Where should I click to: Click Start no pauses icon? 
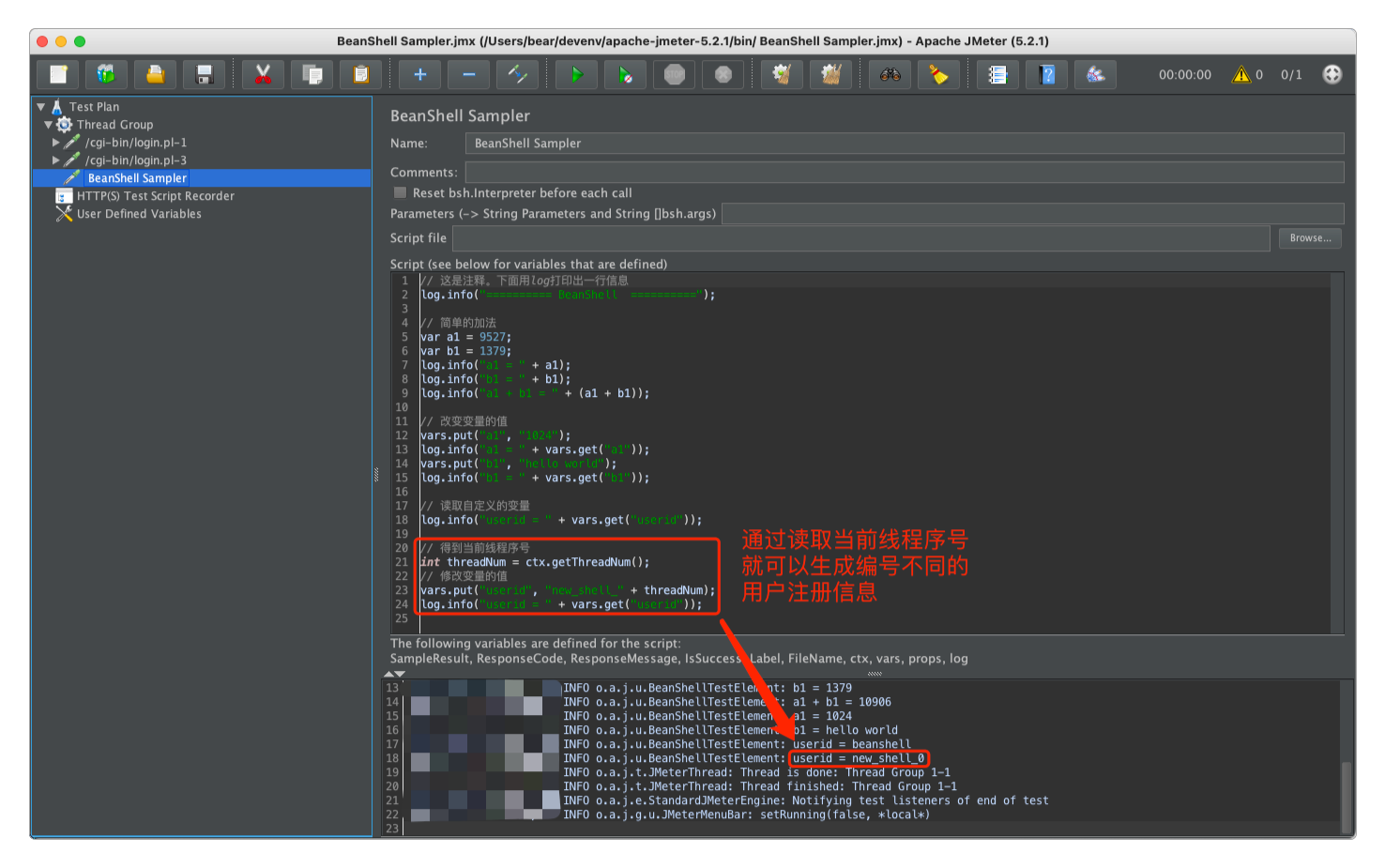click(626, 74)
